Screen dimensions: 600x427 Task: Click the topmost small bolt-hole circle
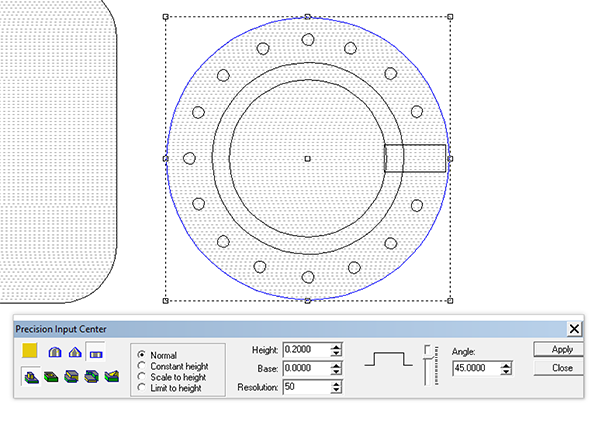point(308,39)
